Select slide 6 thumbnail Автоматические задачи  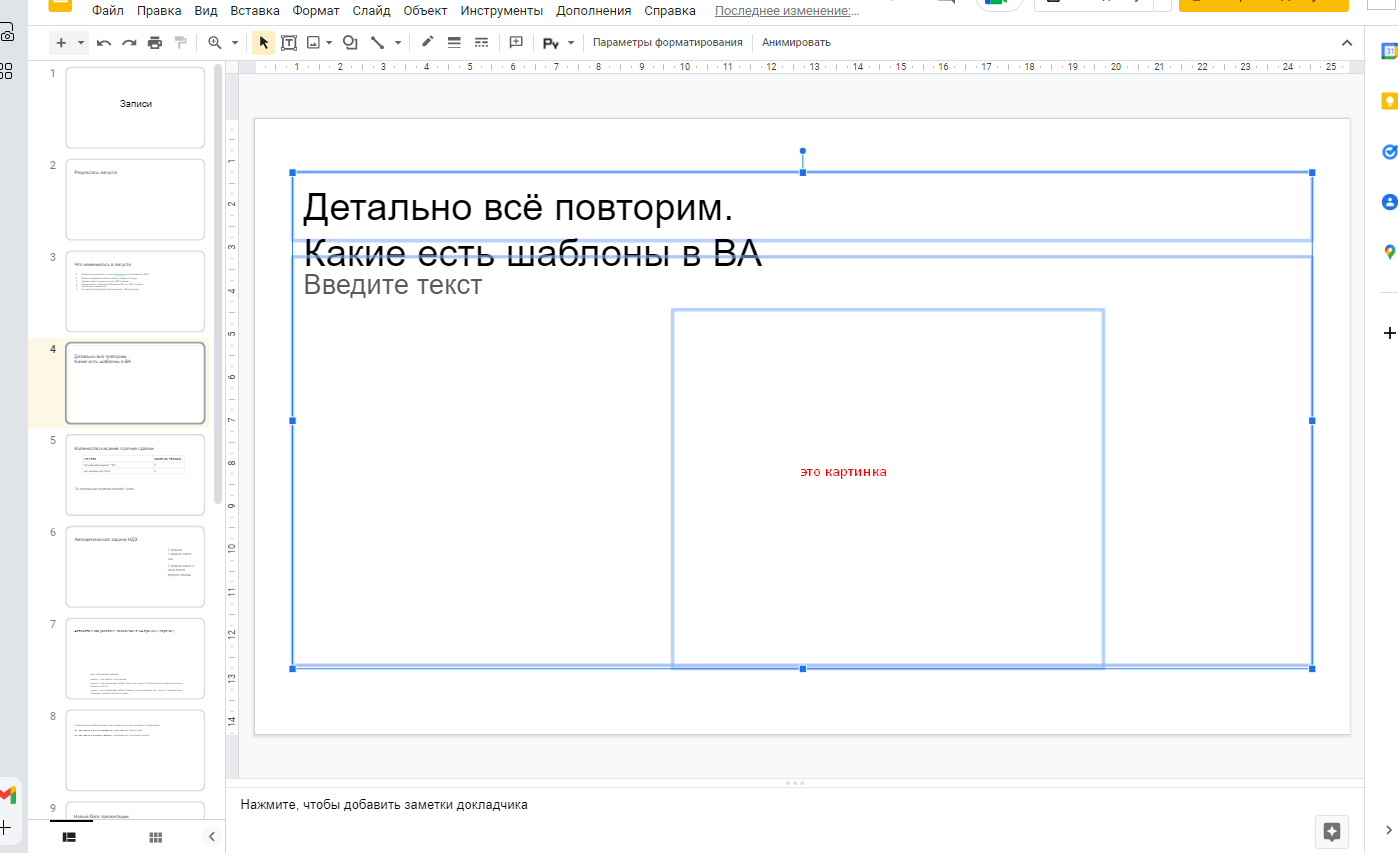(135, 567)
